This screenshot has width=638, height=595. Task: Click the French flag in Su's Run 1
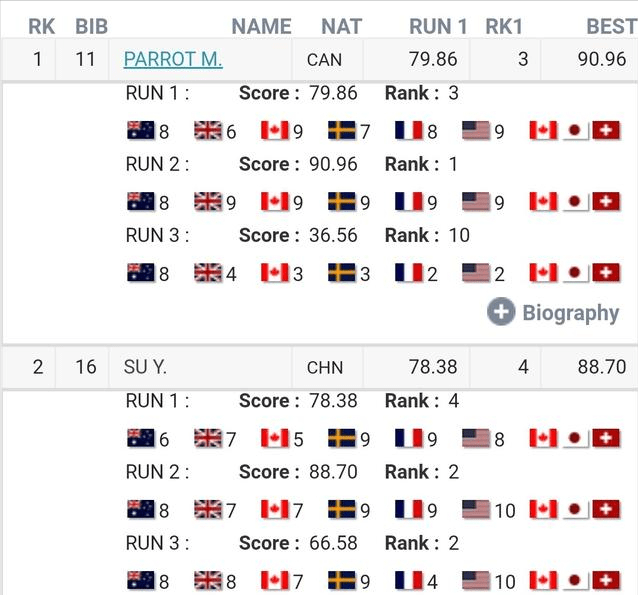(409, 438)
